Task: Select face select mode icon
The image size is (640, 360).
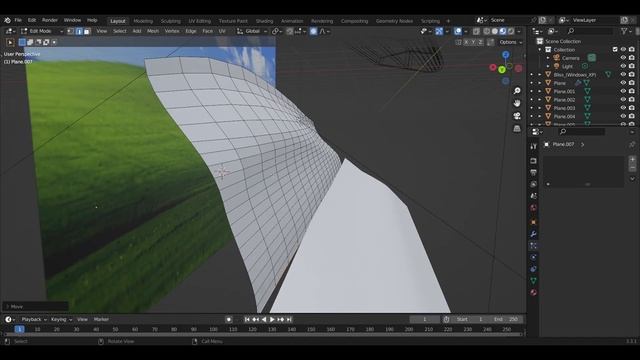Action: (x=87, y=31)
